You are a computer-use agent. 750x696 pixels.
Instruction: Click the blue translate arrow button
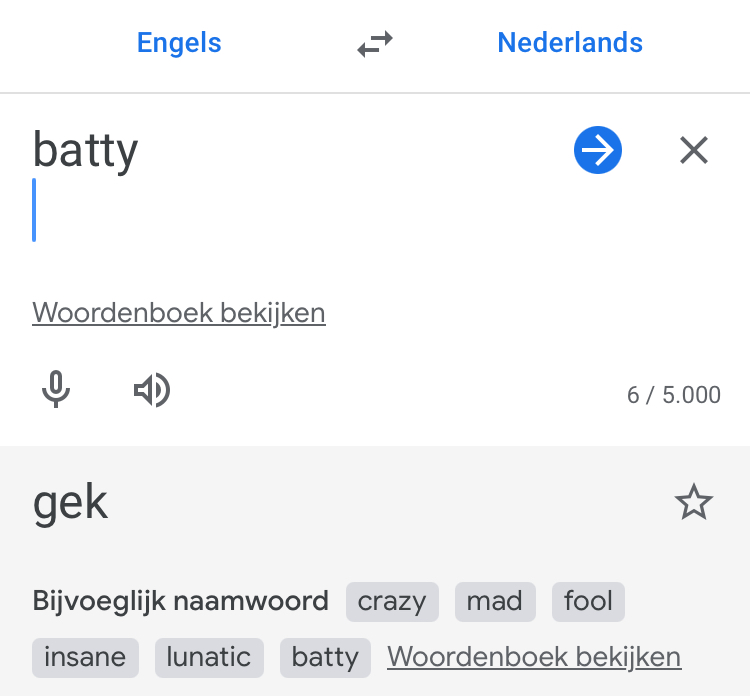click(597, 150)
